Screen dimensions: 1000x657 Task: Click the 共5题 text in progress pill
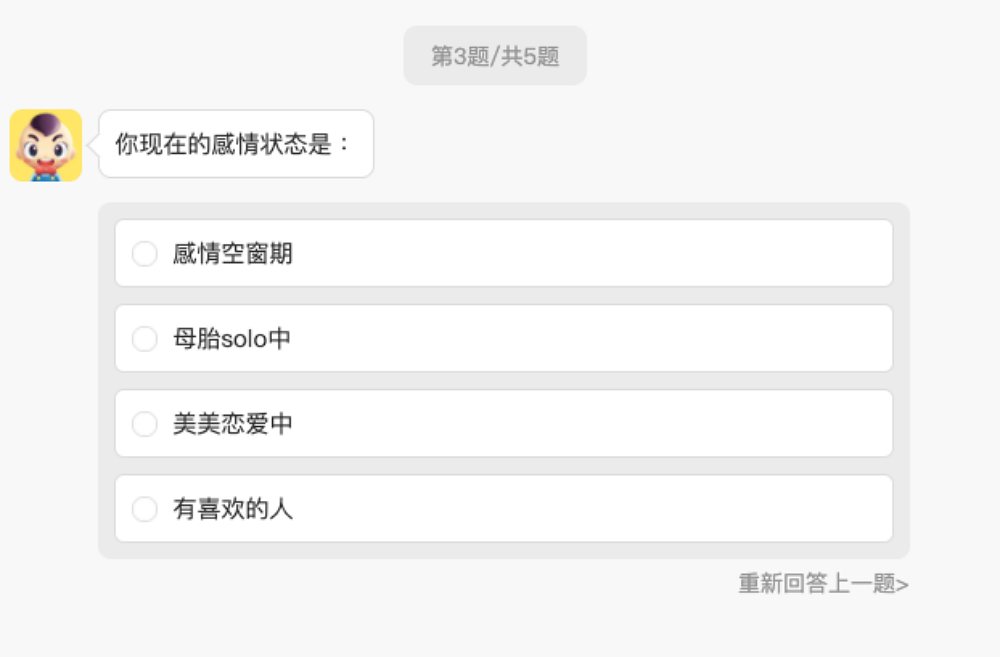pos(530,56)
